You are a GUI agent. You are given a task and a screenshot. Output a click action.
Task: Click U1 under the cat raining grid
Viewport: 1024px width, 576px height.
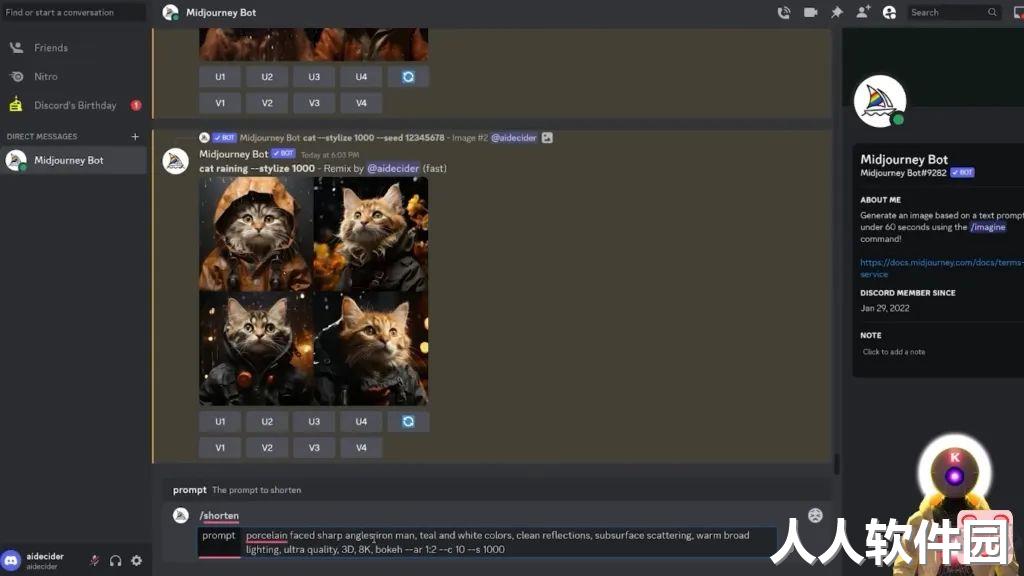tap(220, 422)
